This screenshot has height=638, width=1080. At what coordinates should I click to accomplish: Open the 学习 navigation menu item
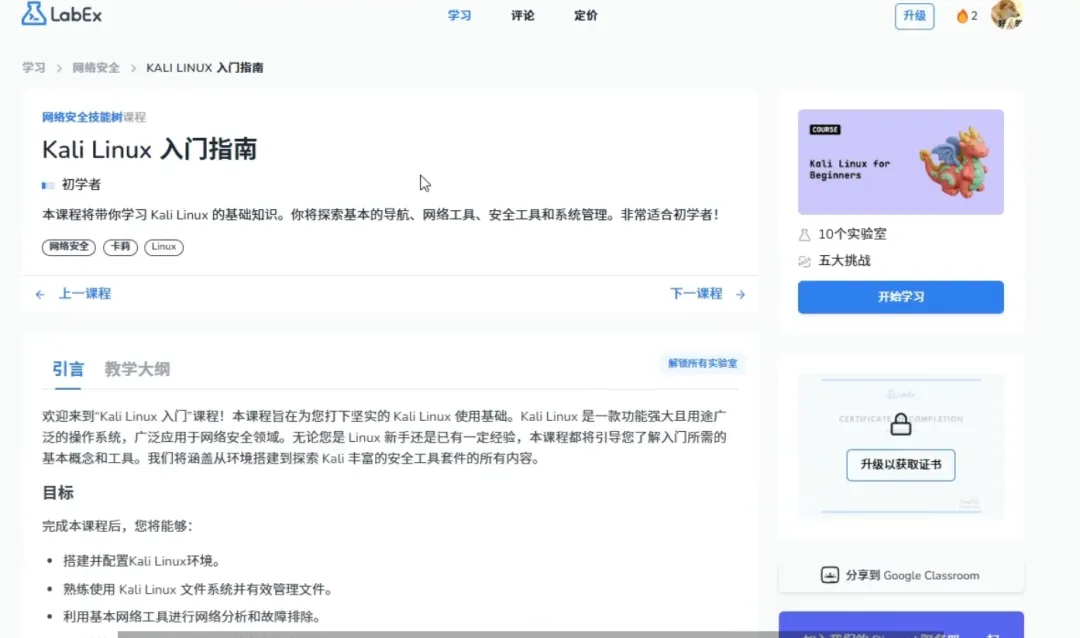click(x=459, y=15)
